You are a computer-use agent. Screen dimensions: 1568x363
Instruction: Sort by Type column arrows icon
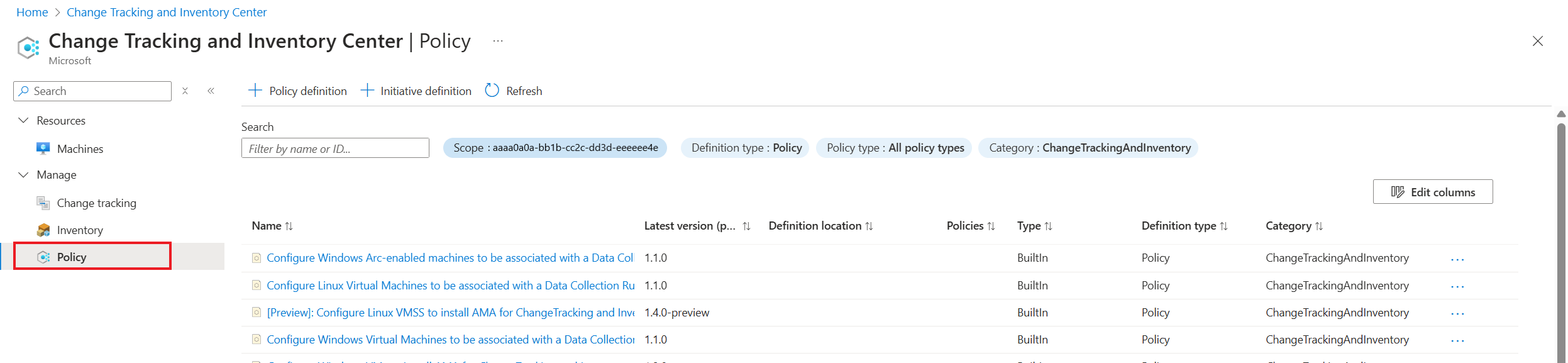pyautogui.click(x=1049, y=226)
